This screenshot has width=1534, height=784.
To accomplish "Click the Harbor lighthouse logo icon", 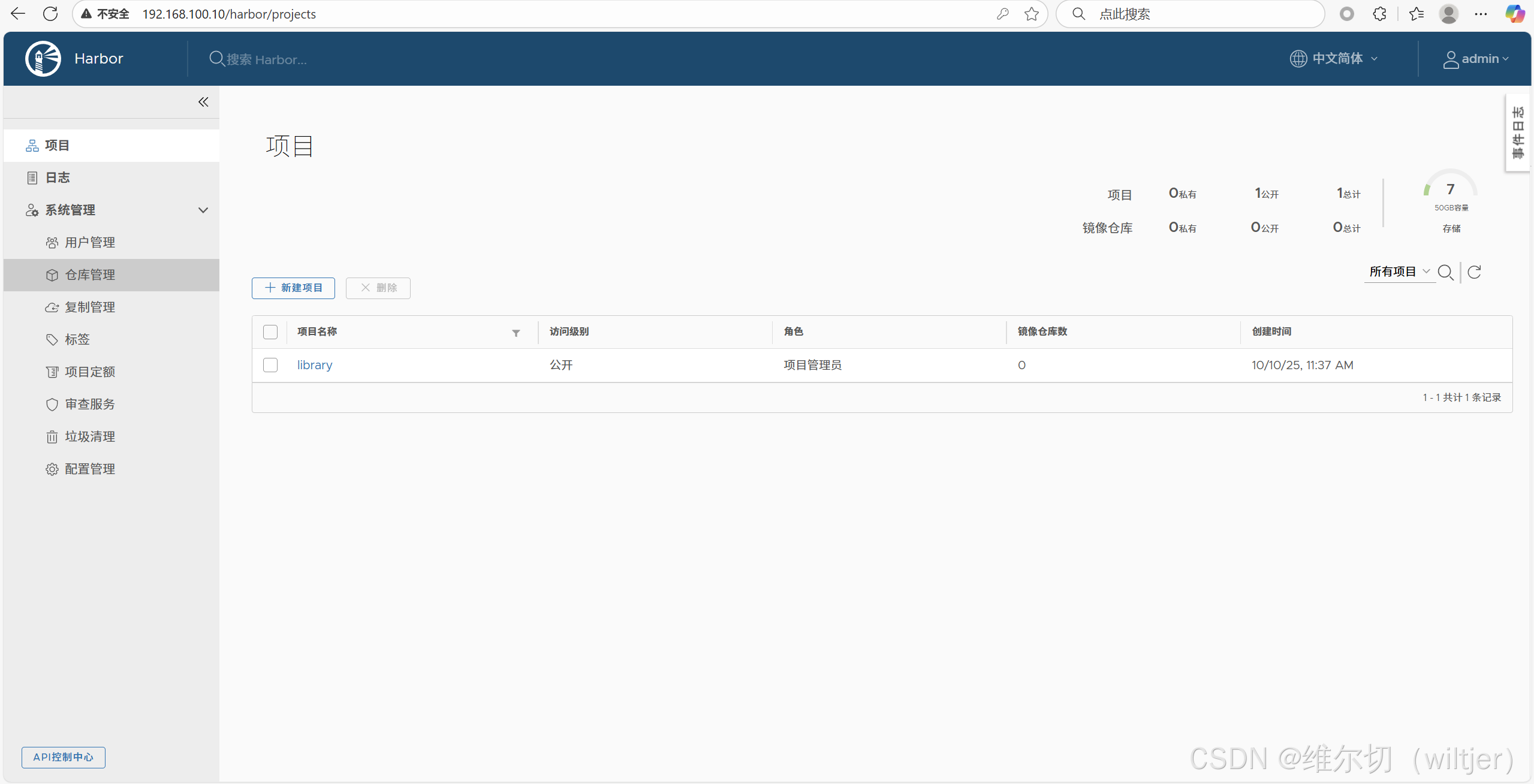I will (x=43, y=59).
